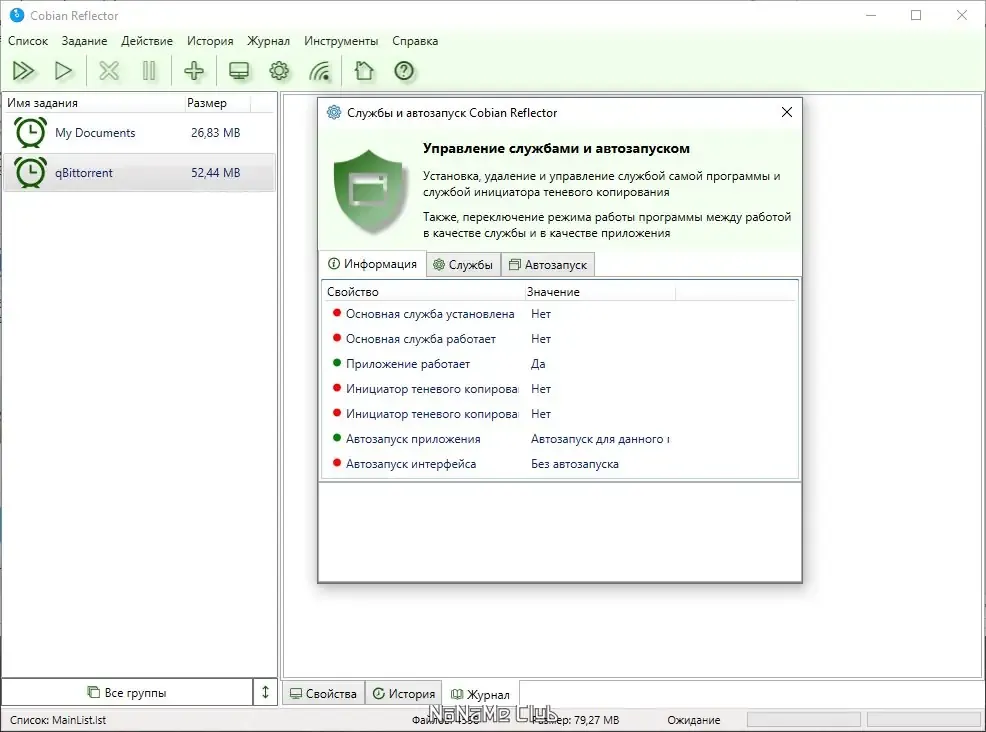
Task: Open the Инструменты menu
Action: point(341,41)
